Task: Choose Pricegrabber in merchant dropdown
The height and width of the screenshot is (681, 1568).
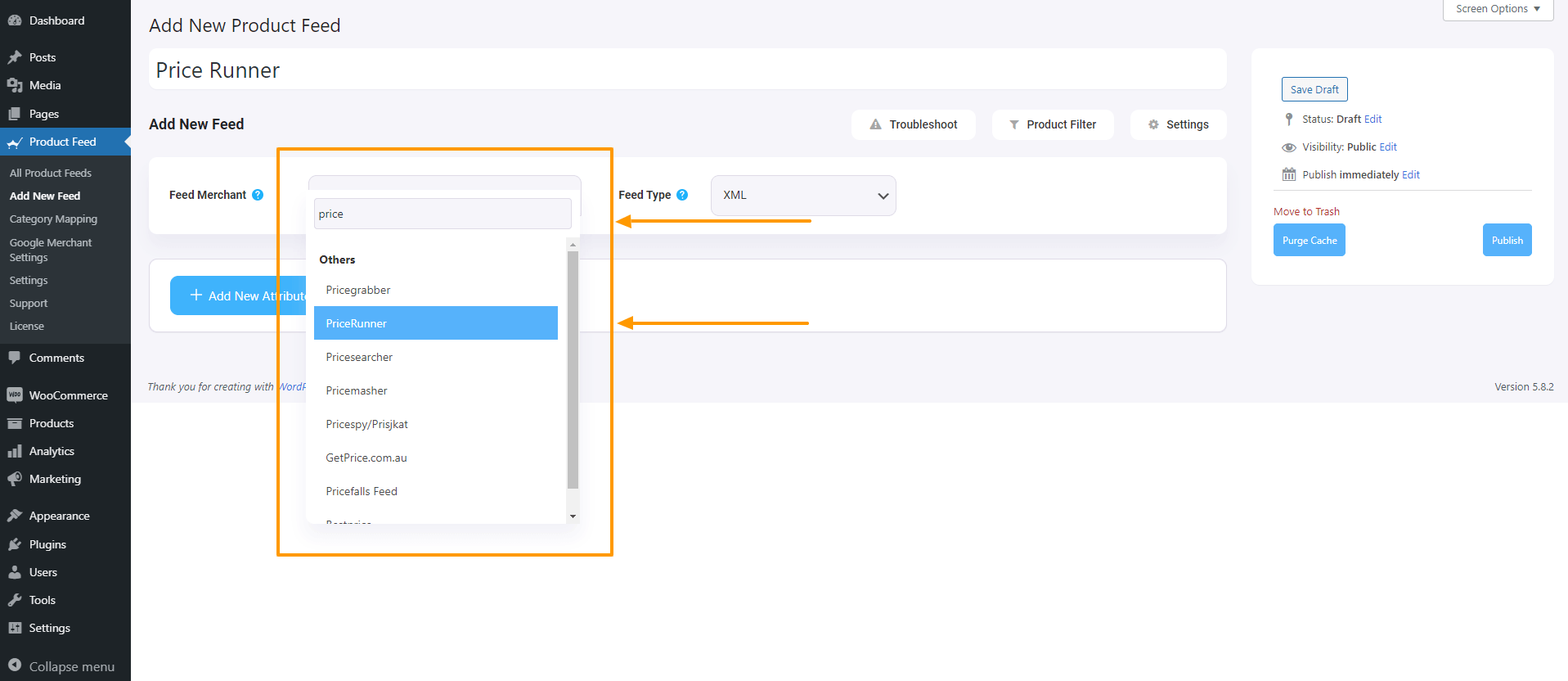Action: (x=358, y=290)
